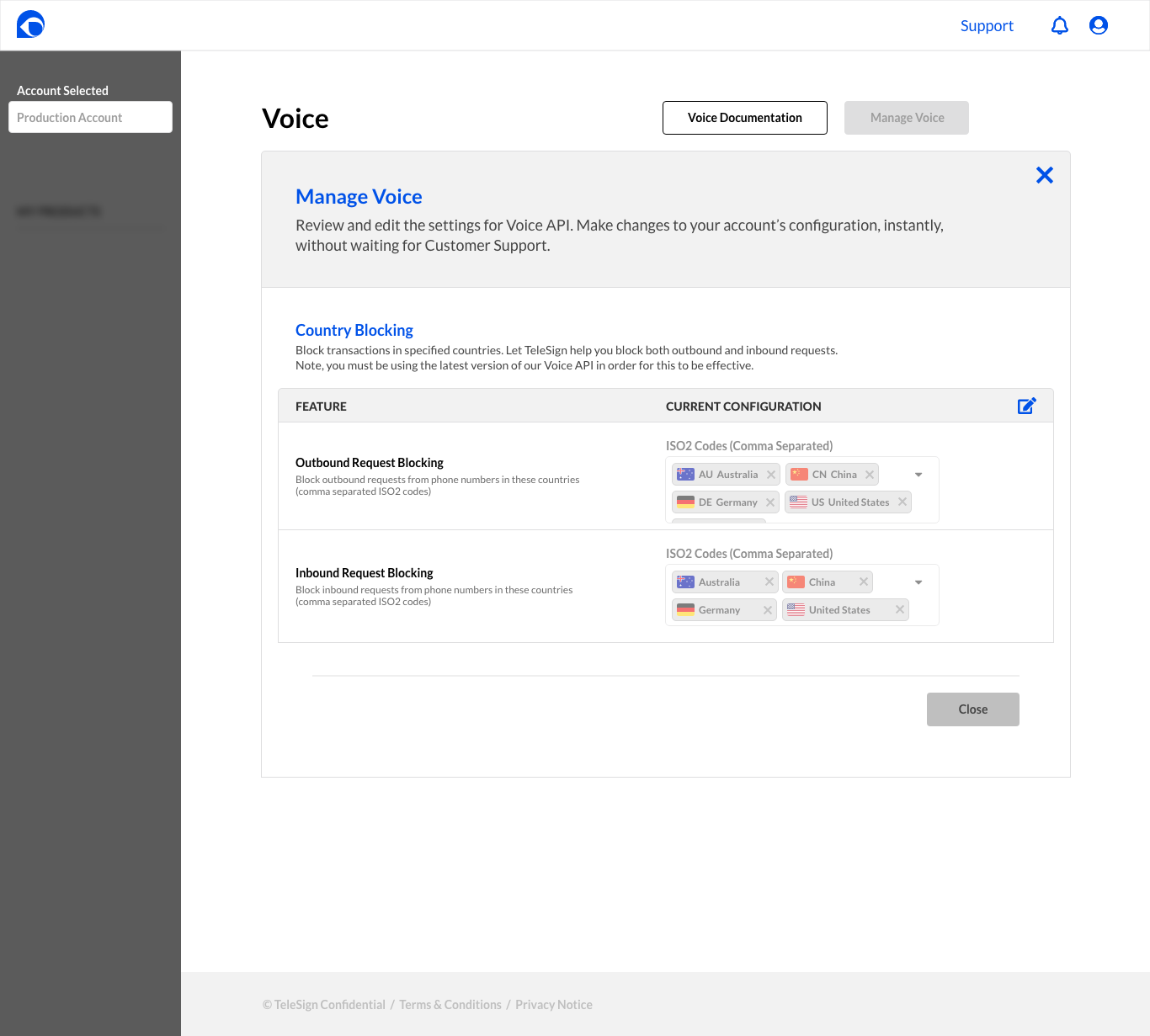
Task: Remove China from inbound blocking
Action: pyautogui.click(x=864, y=582)
